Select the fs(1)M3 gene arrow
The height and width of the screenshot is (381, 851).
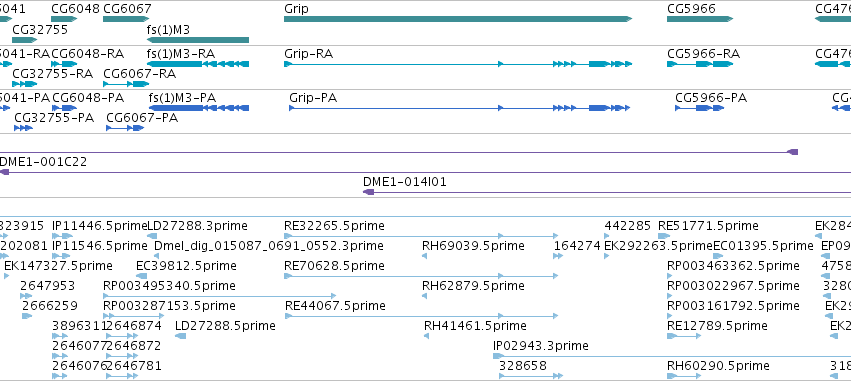(x=198, y=40)
